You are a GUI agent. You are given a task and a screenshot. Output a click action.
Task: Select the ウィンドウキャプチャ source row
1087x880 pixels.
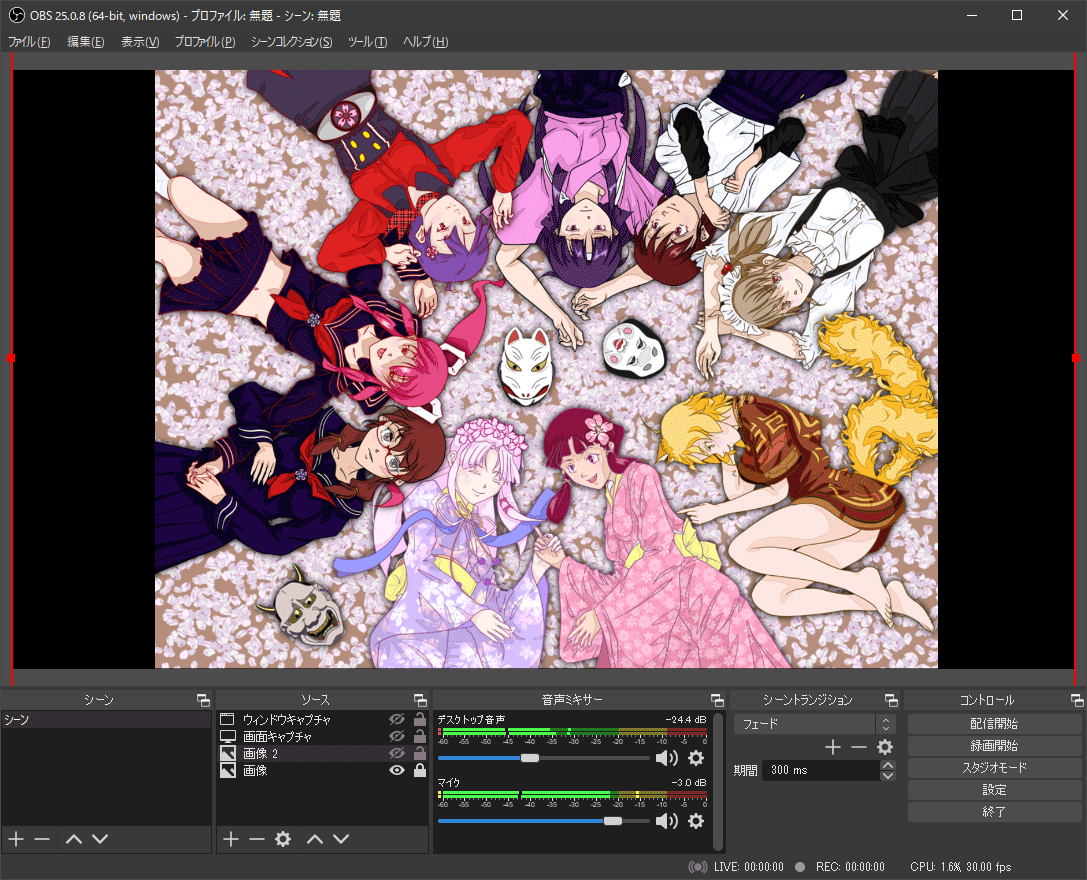tap(322, 719)
